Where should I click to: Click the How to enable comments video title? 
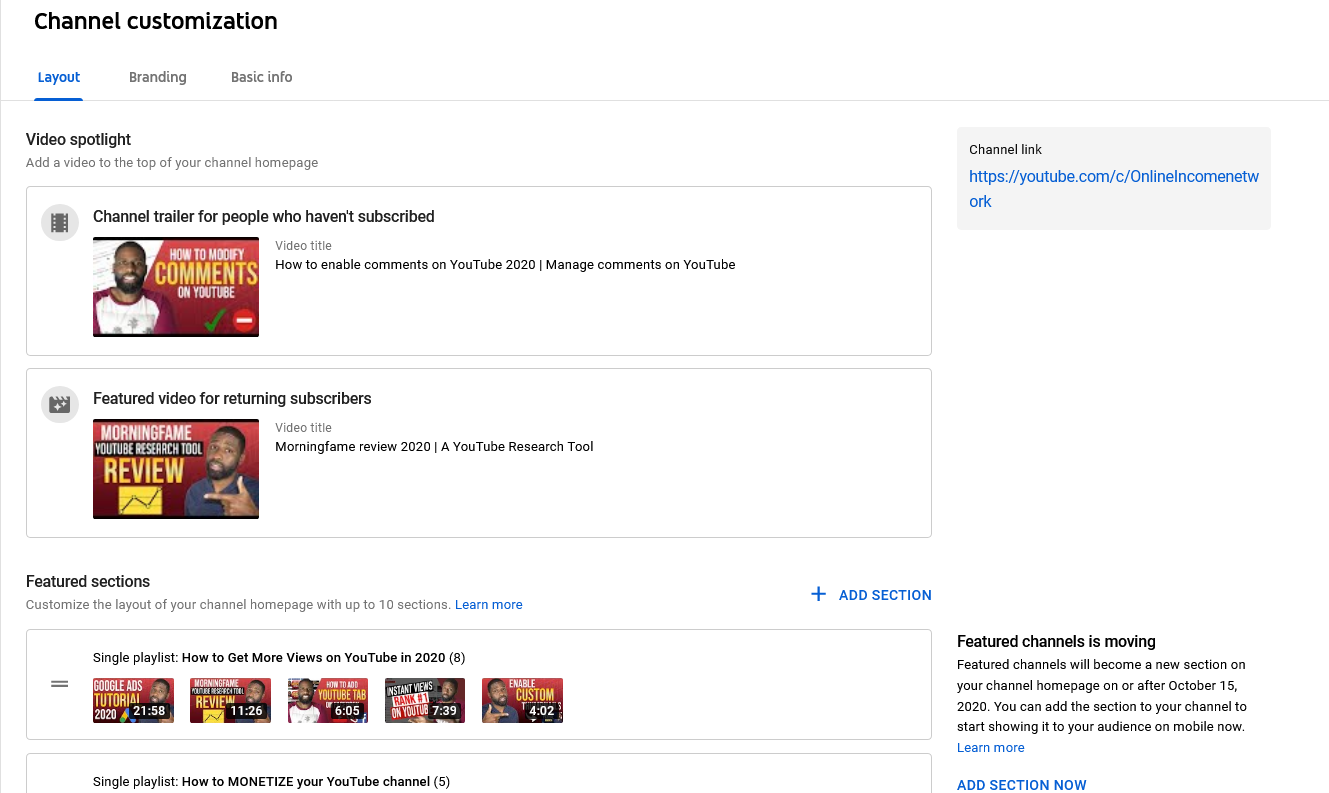pyautogui.click(x=505, y=265)
